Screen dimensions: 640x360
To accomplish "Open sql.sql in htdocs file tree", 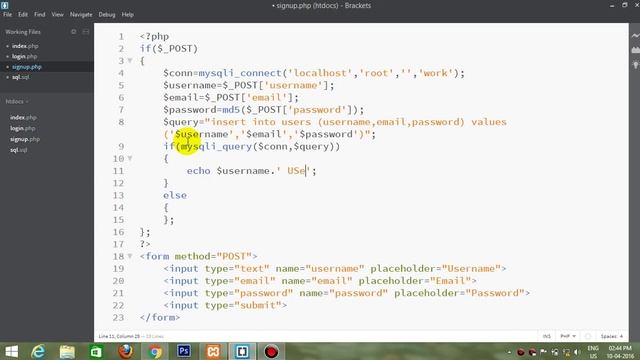I will pos(18,150).
